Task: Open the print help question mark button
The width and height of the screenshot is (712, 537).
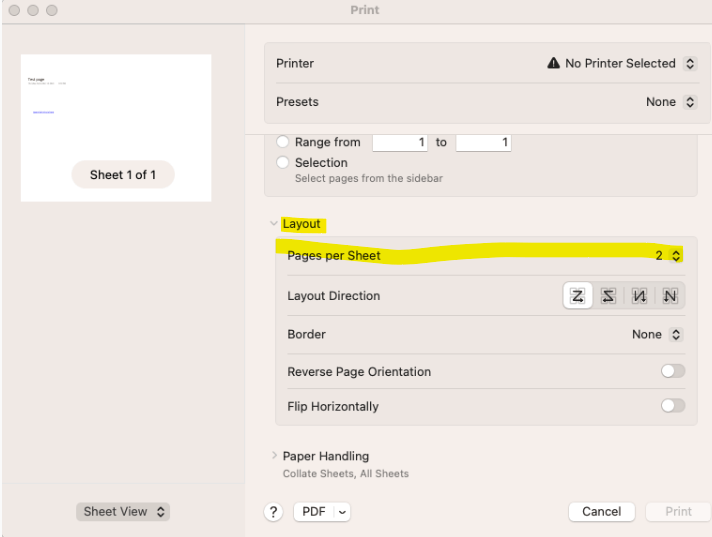Action: click(273, 512)
